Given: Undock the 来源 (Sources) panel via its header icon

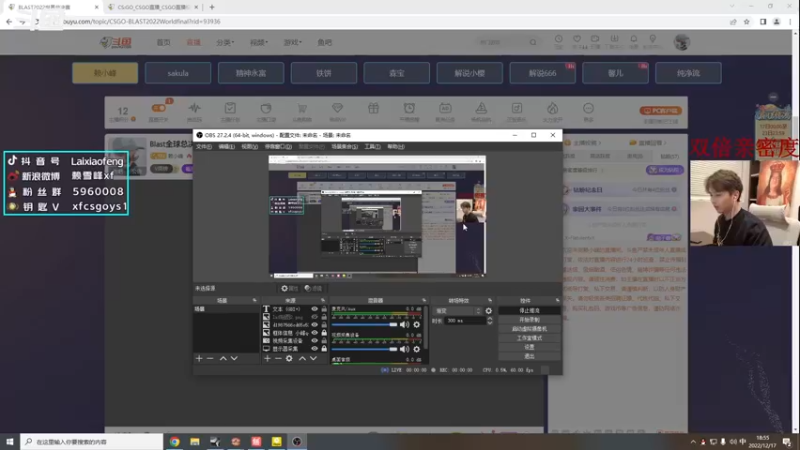Looking at the screenshot, I should [x=323, y=301].
